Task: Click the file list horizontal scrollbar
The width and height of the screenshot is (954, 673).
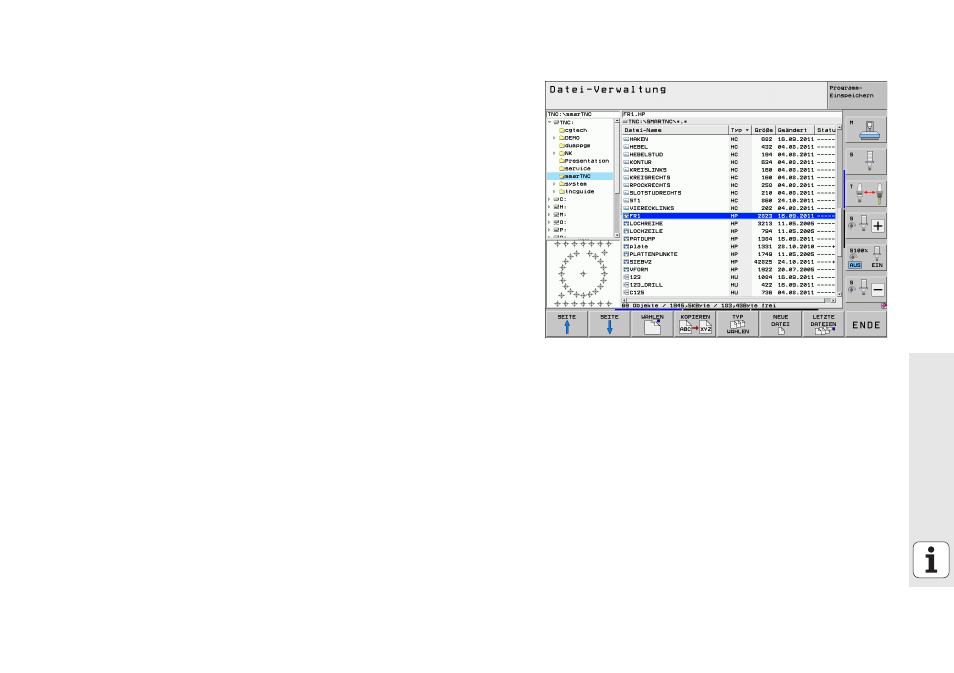Action: click(729, 300)
